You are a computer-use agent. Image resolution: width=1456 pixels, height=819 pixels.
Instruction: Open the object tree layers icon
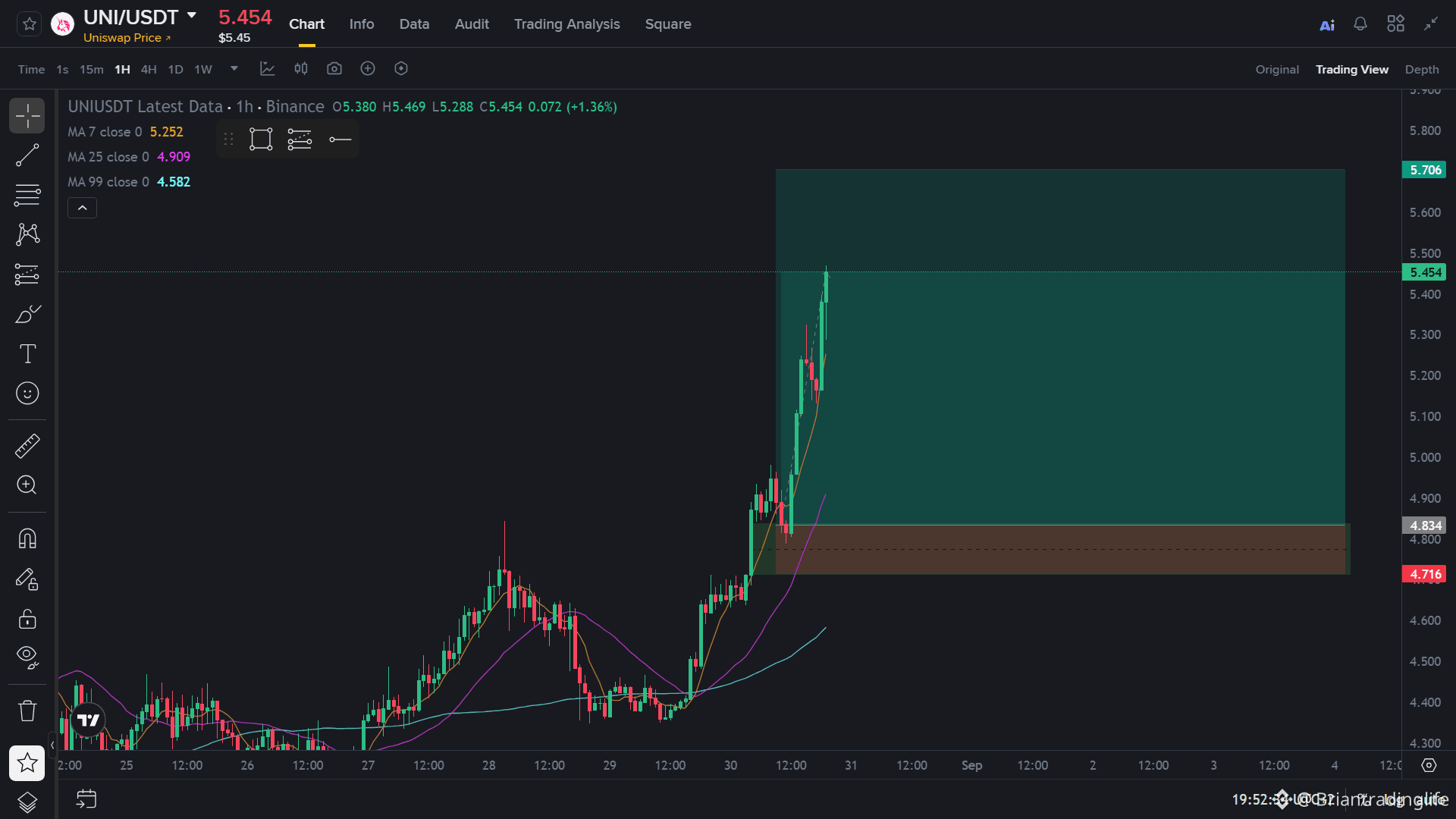pos(27,802)
